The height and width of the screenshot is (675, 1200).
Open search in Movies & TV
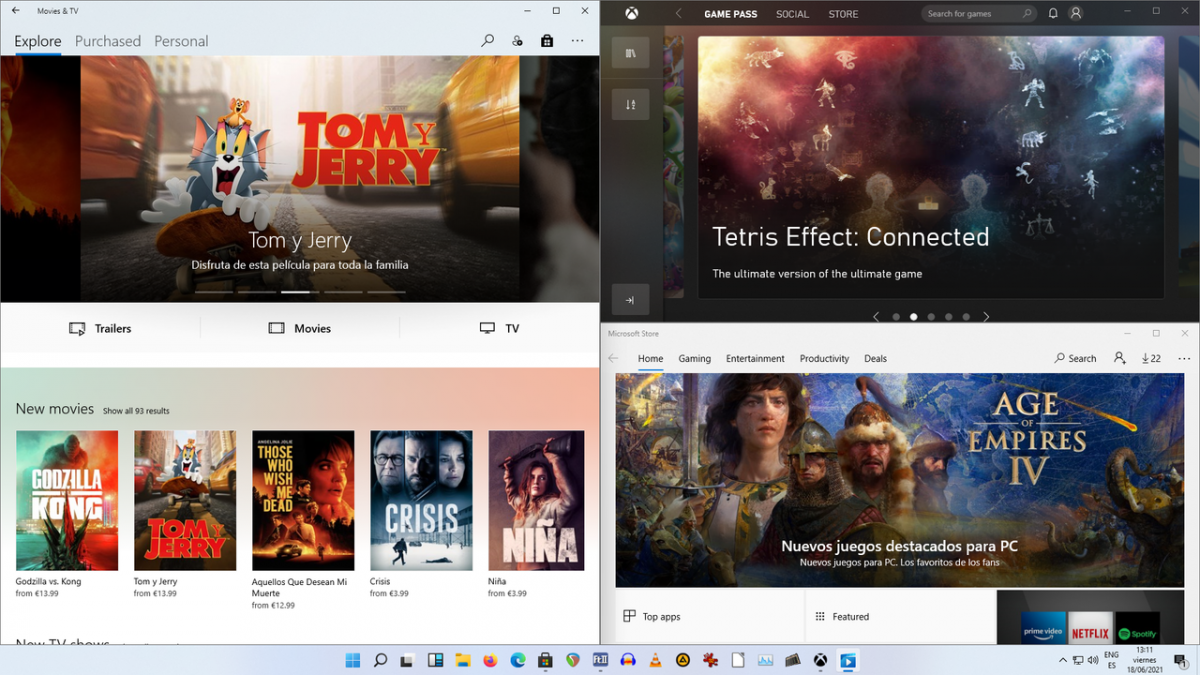tap(487, 41)
